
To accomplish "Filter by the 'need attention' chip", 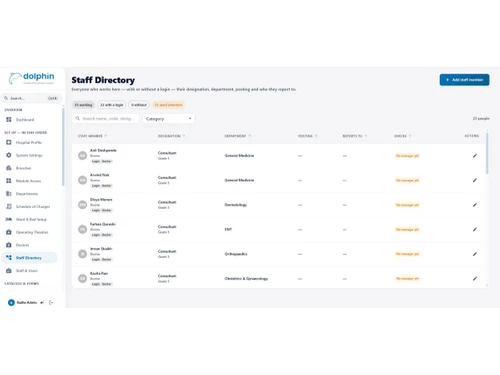I will 168,105.
